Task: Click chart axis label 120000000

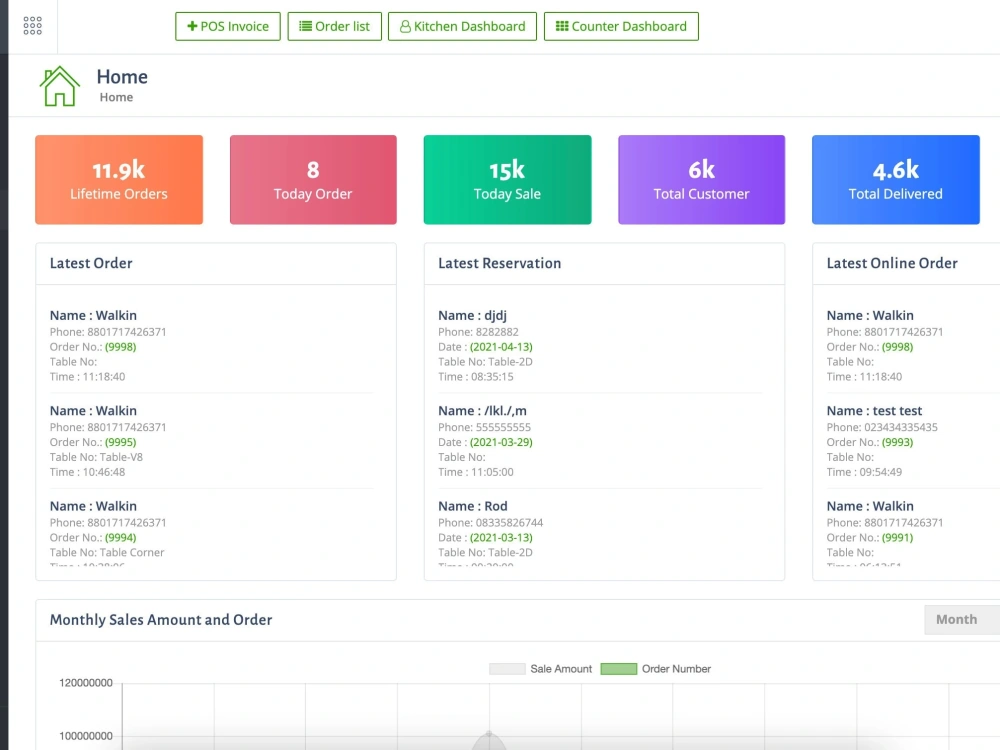Action: (x=85, y=683)
